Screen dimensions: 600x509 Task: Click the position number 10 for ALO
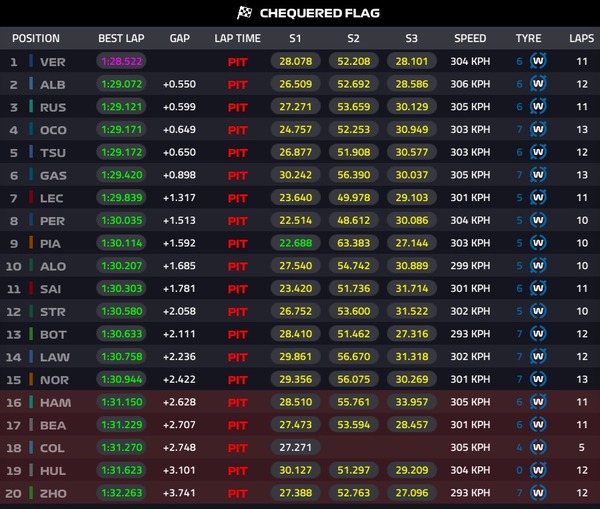point(13,266)
